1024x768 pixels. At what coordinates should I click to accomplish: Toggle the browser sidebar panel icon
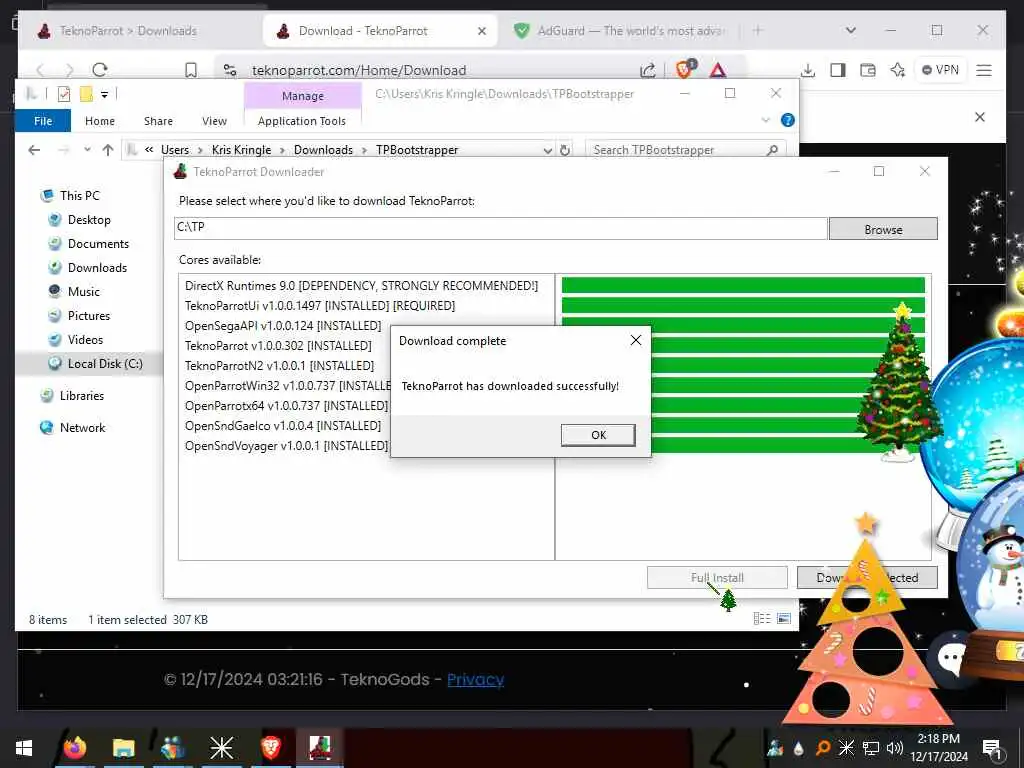point(837,70)
